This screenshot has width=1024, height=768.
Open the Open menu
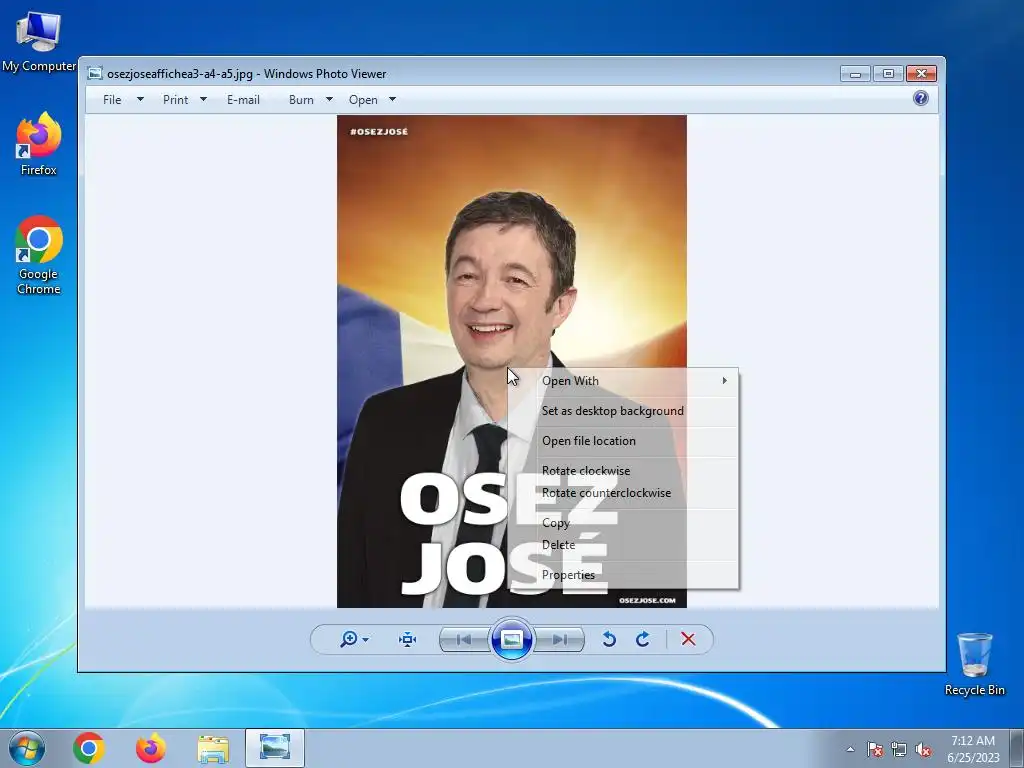(363, 100)
